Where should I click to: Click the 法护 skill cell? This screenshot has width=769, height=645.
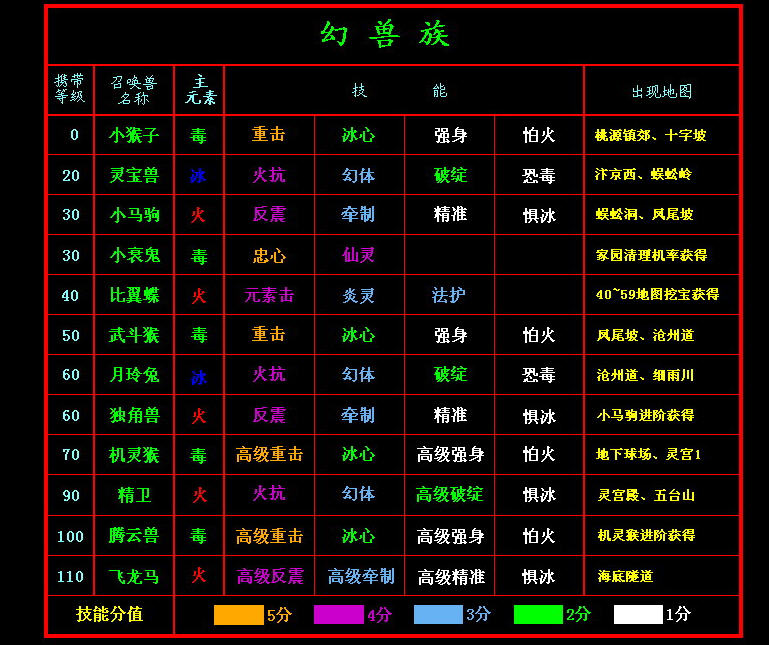(x=448, y=295)
